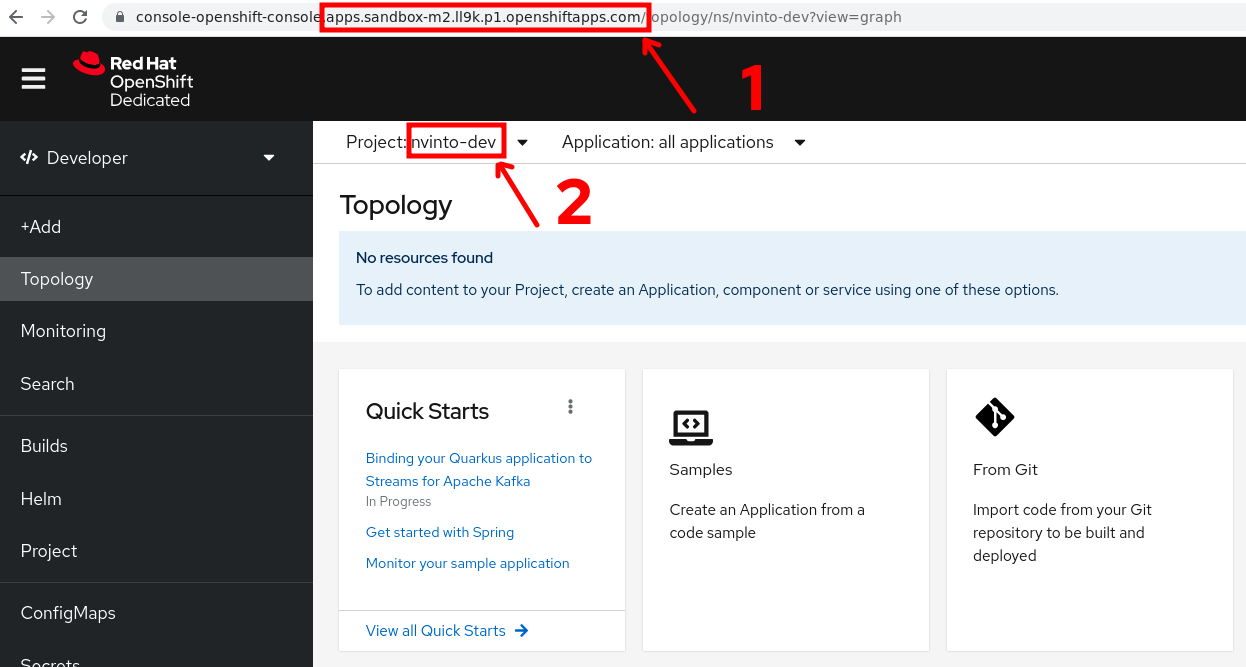Click the padlock icon in the address bar
Viewport: 1246px width, 667px height.
118,17
